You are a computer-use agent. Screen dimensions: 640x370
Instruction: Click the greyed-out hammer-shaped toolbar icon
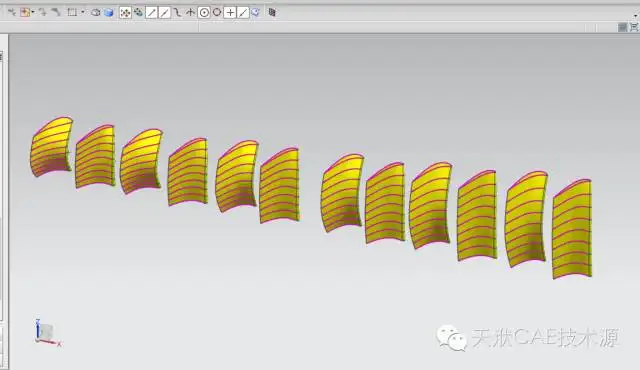tap(56, 13)
